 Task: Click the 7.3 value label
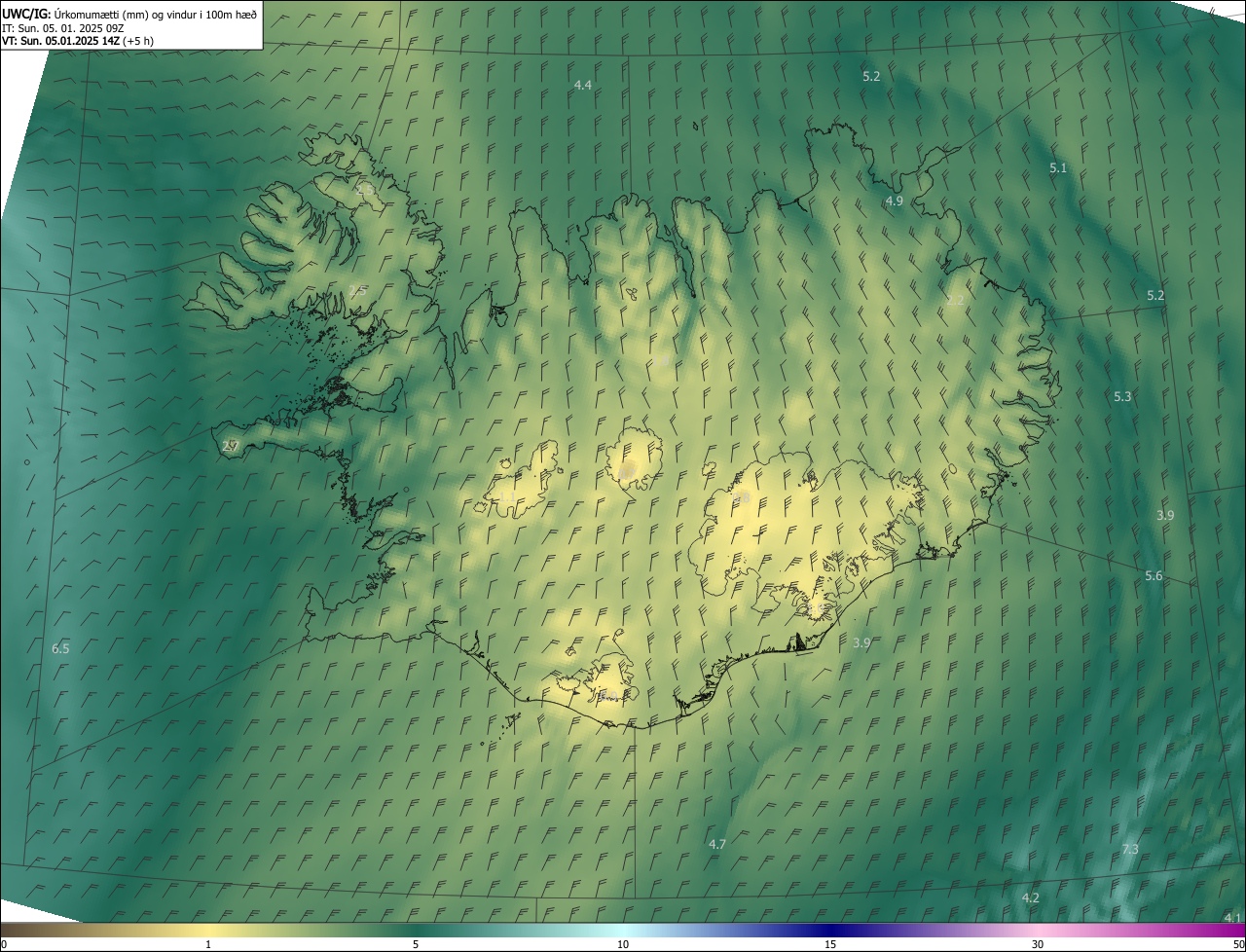(x=1130, y=850)
